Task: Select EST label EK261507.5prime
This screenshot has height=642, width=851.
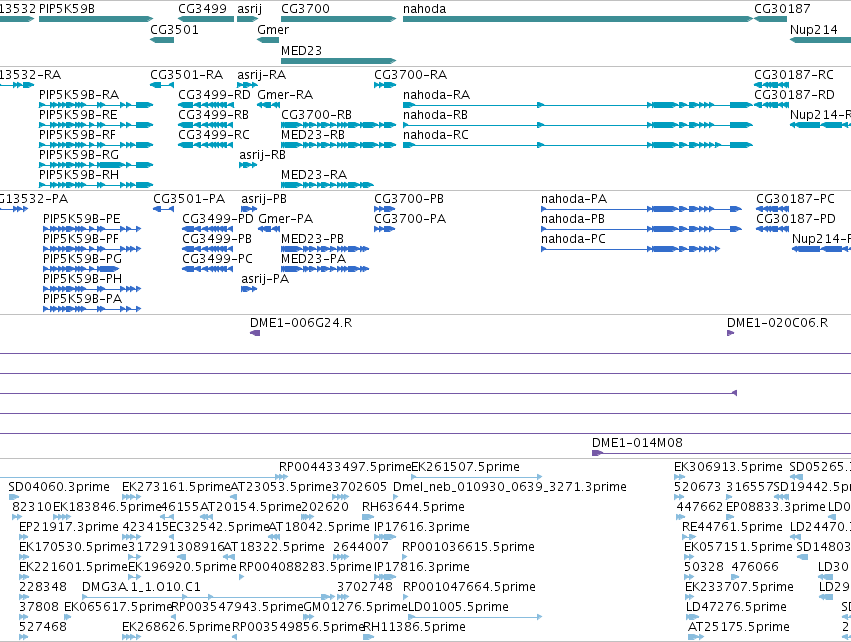Action: (x=466, y=467)
